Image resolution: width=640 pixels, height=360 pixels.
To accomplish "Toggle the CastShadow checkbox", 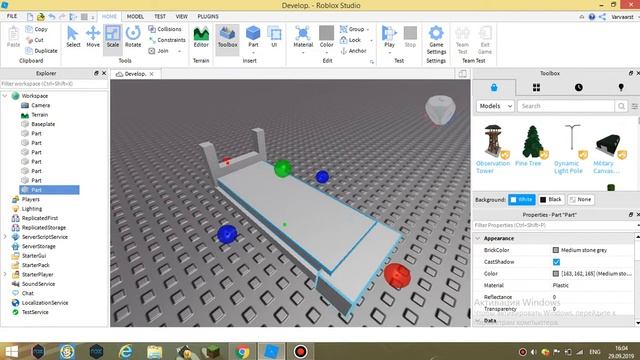I will [556, 262].
